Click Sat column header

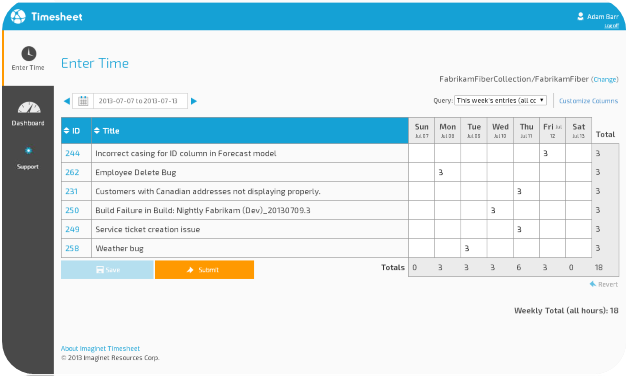pyautogui.click(x=578, y=131)
